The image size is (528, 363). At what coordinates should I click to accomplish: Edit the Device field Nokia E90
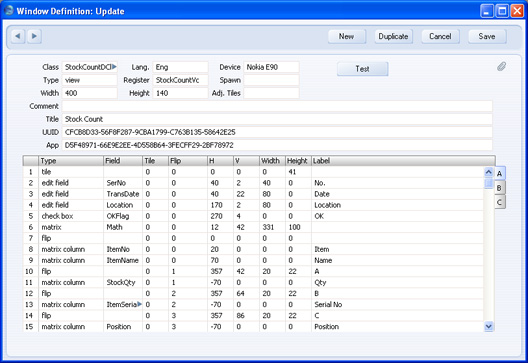tap(271, 67)
